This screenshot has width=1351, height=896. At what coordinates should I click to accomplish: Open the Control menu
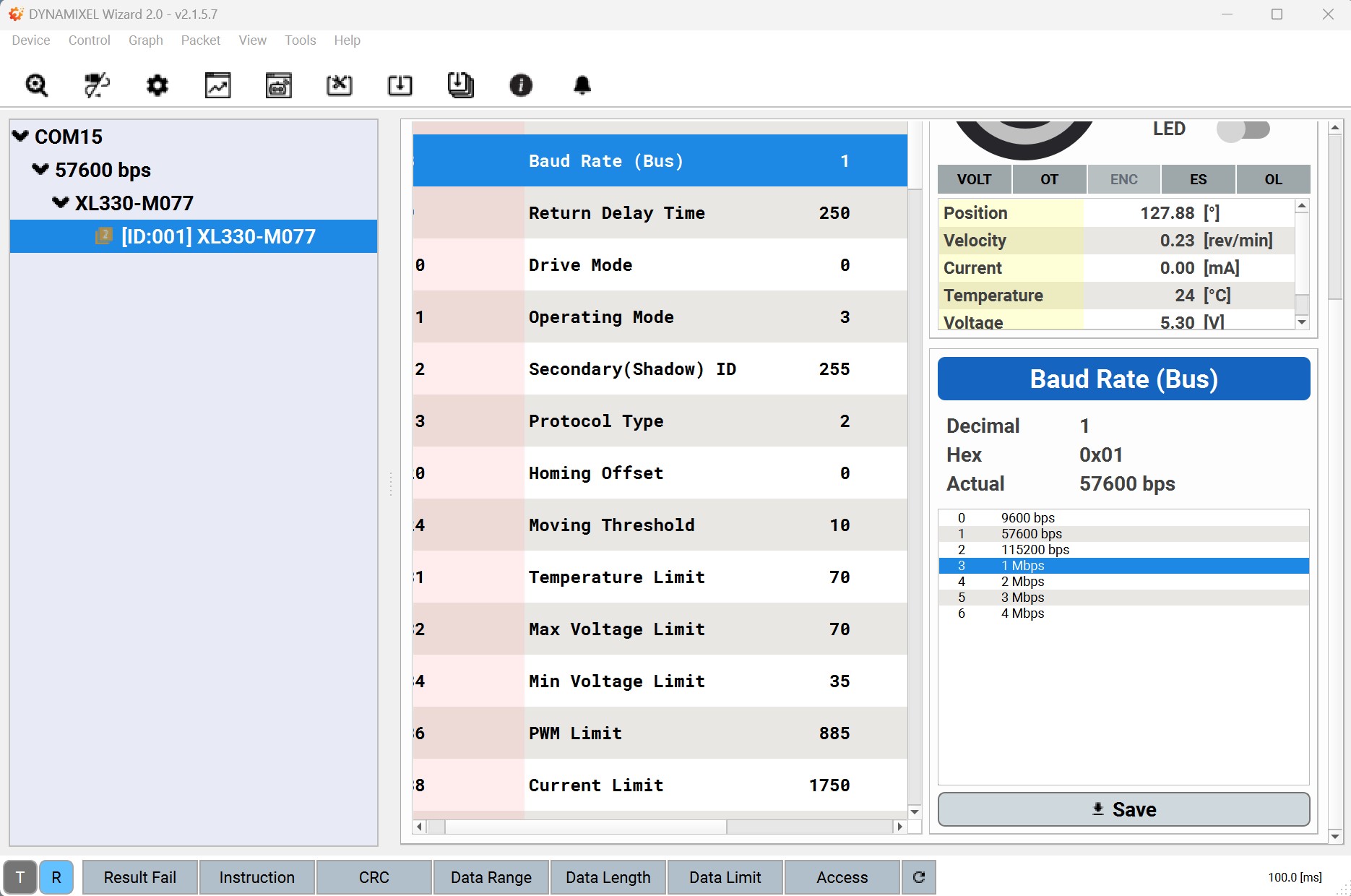(90, 40)
